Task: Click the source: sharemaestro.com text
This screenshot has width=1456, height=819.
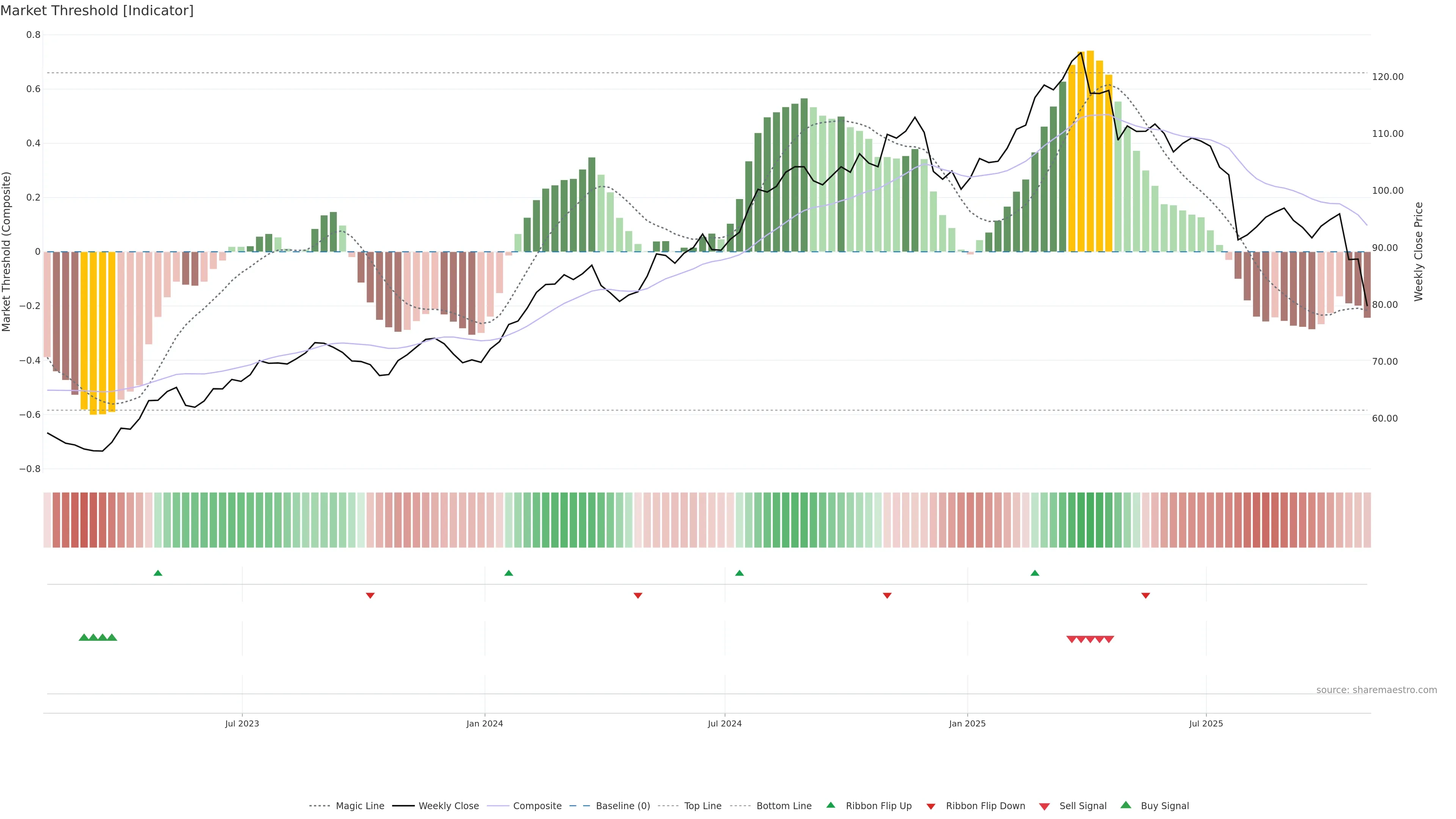Action: coord(1376,690)
